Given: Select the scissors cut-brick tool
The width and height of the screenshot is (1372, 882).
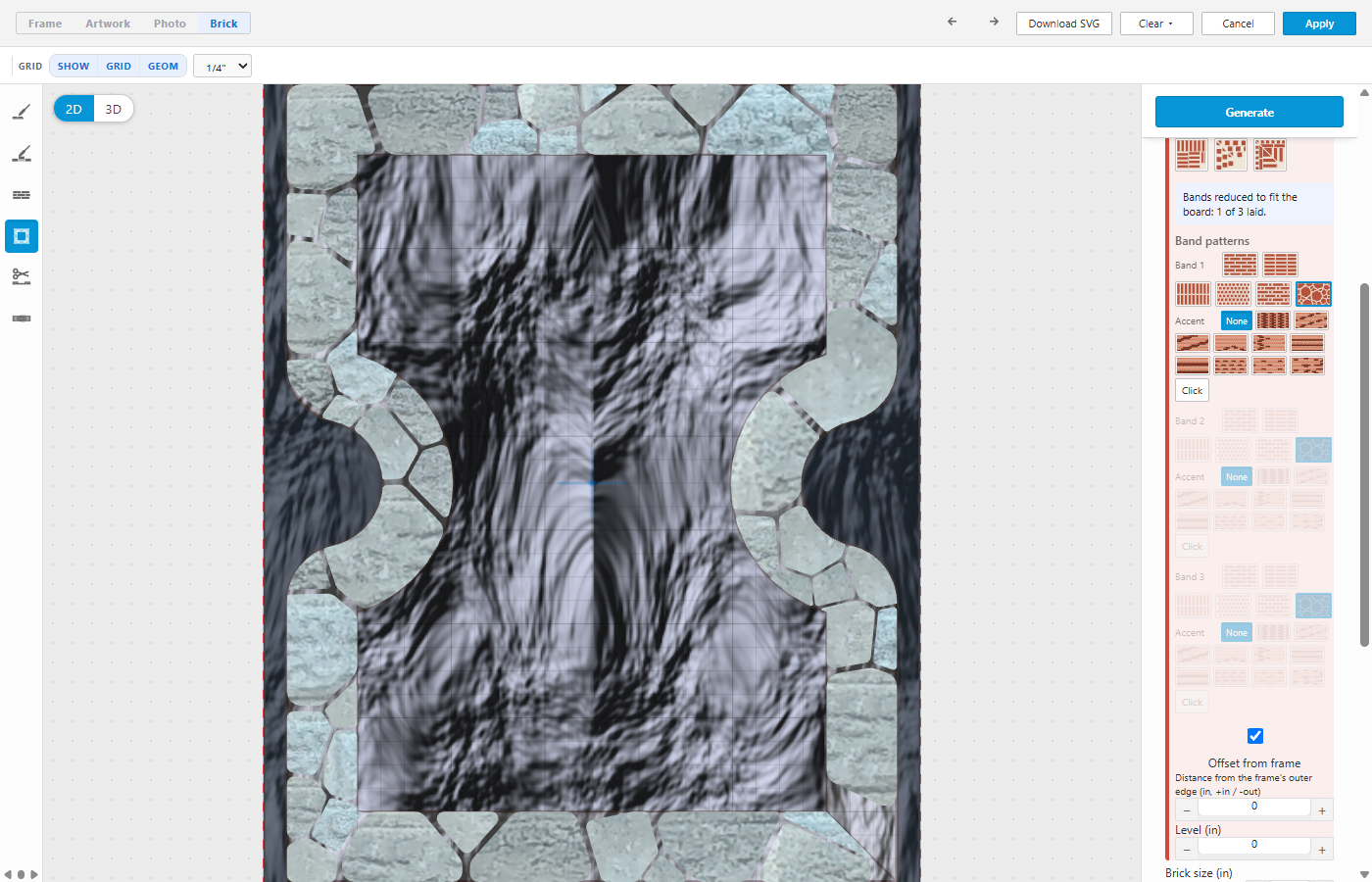Looking at the screenshot, I should click(x=22, y=277).
